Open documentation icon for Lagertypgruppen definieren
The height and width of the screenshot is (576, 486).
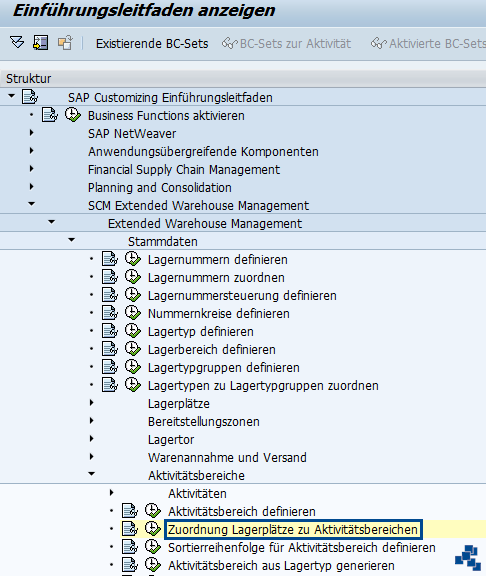tap(109, 367)
